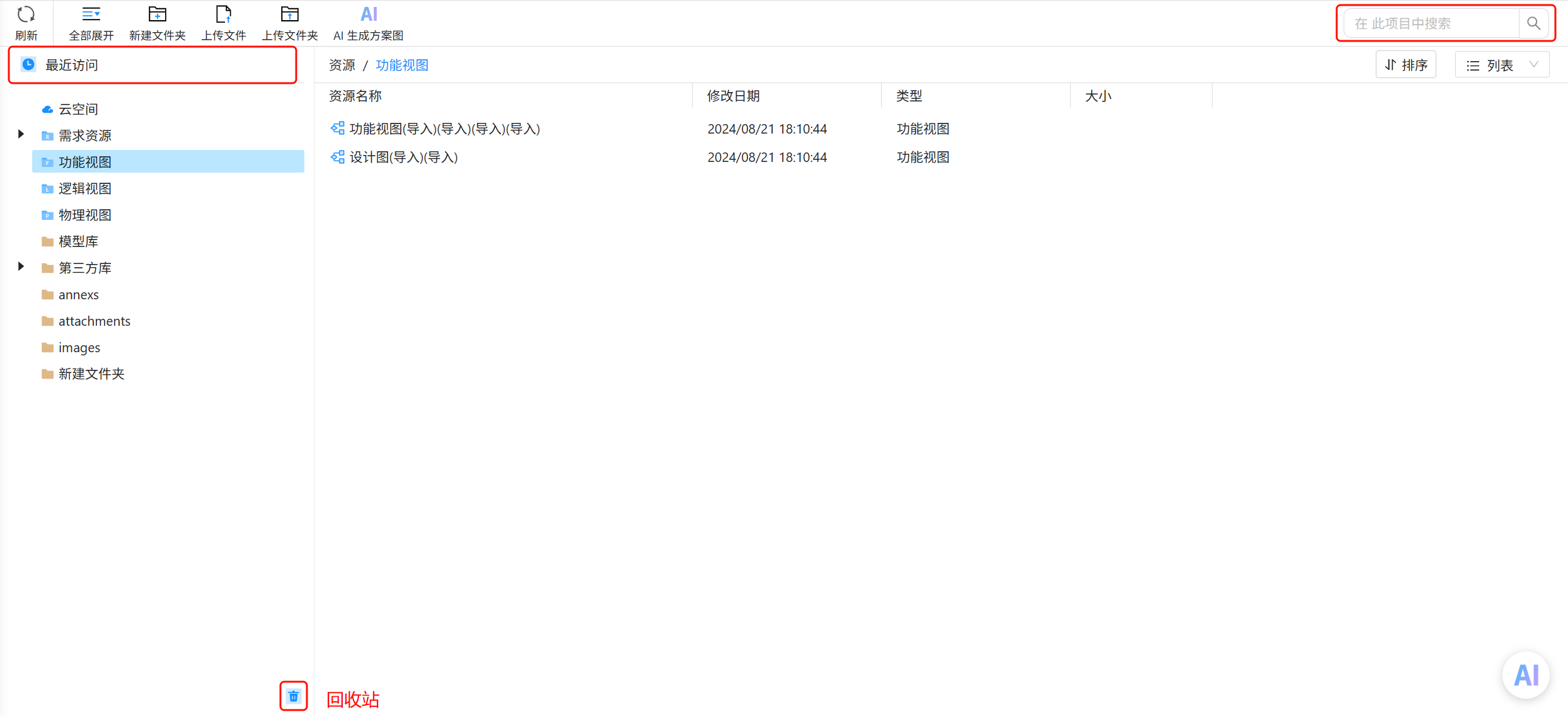Click the 资源名称 column header
Image resolution: width=1568 pixels, height=717 pixels.
355,96
